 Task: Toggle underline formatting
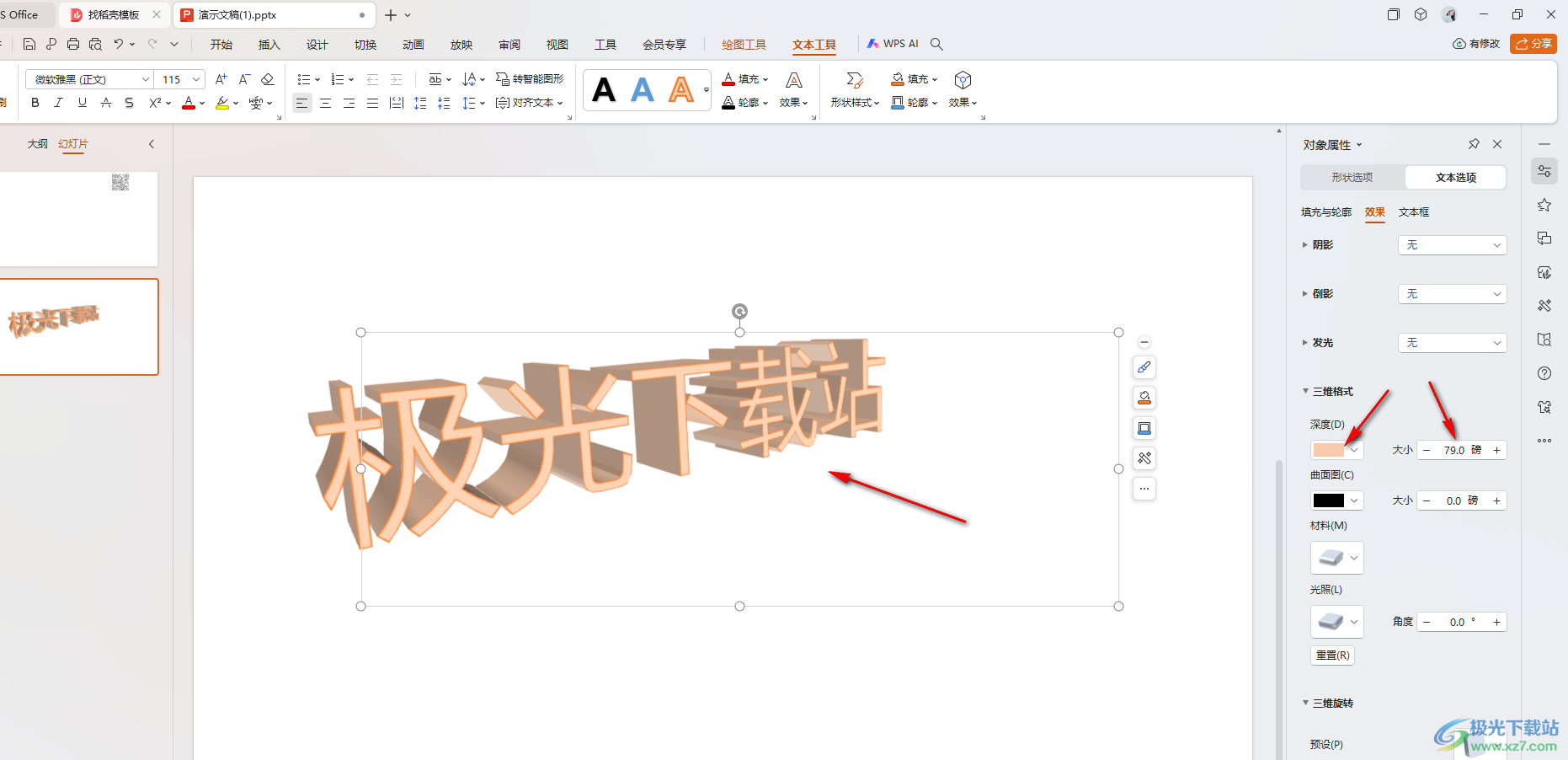(82, 103)
